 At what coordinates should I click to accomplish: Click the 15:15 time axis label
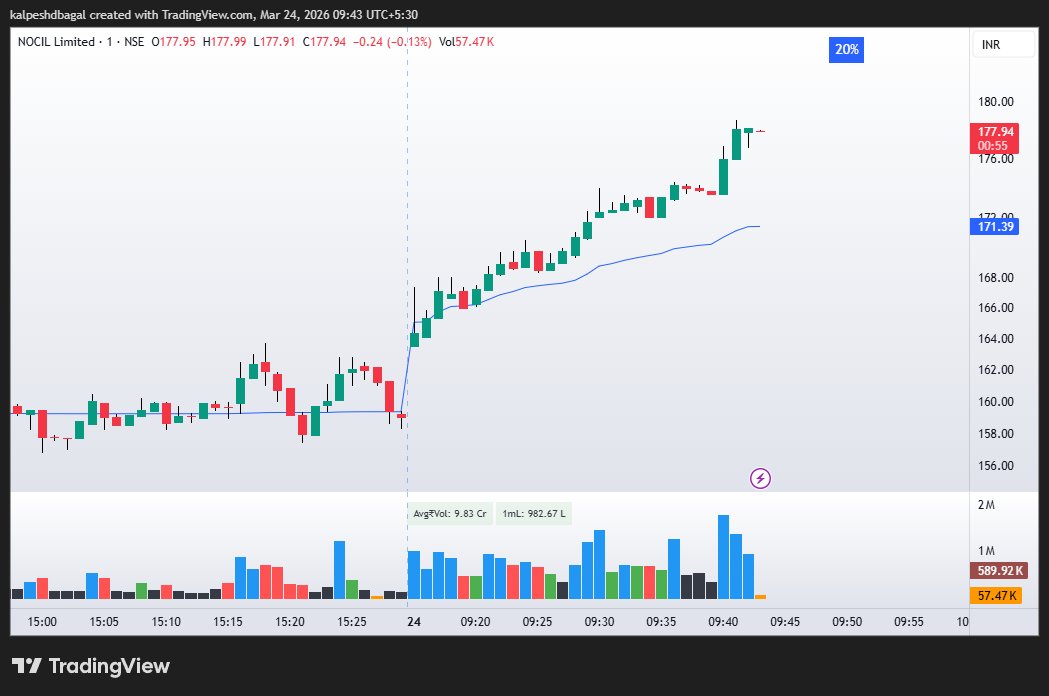point(227,622)
